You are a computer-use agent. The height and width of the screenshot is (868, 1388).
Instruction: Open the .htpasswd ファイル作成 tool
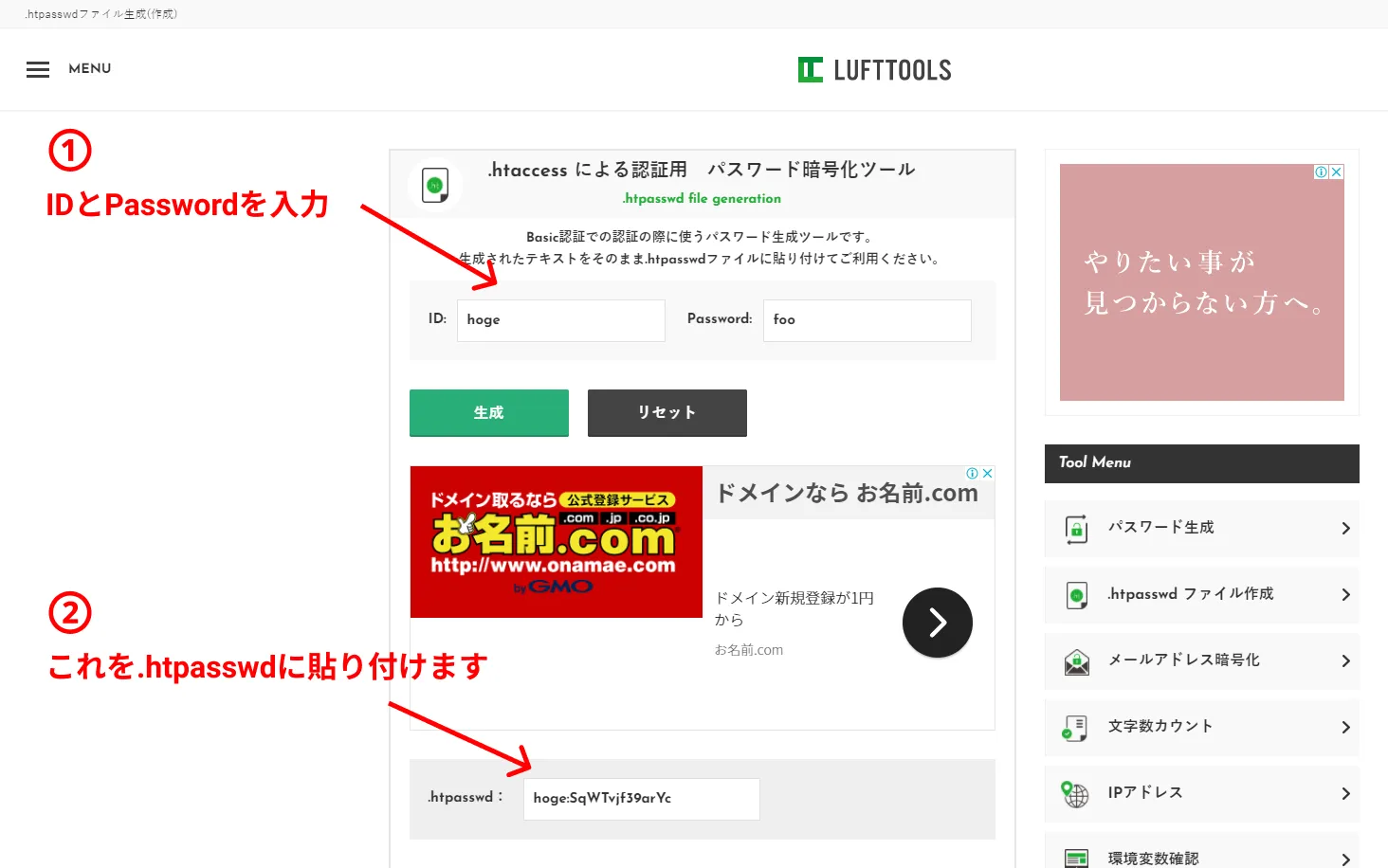(x=1202, y=595)
